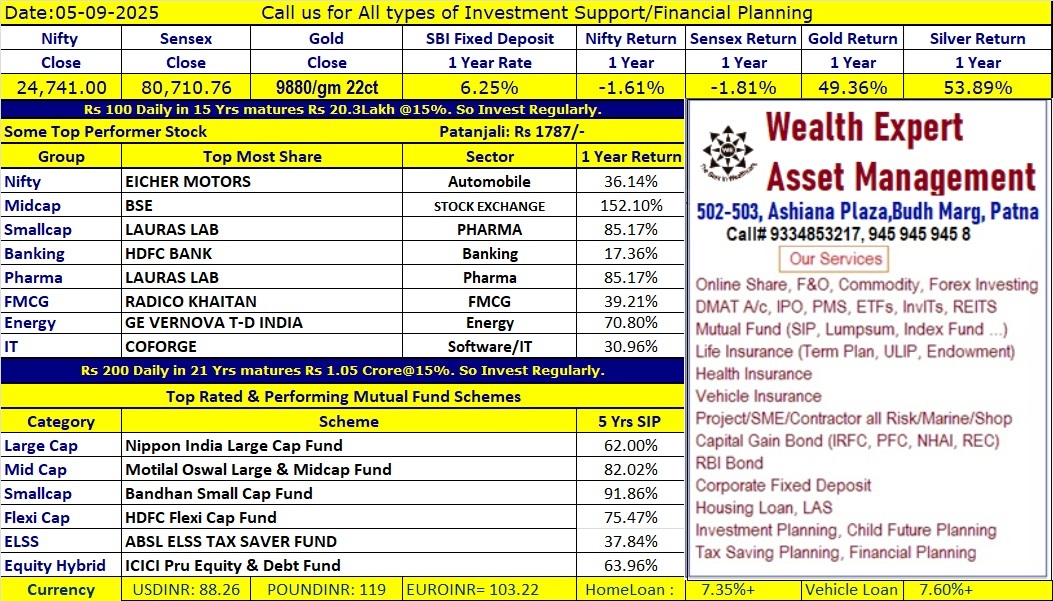Click the STOCK EXCHANGE sector cell
1053x601 pixels.
(490, 205)
